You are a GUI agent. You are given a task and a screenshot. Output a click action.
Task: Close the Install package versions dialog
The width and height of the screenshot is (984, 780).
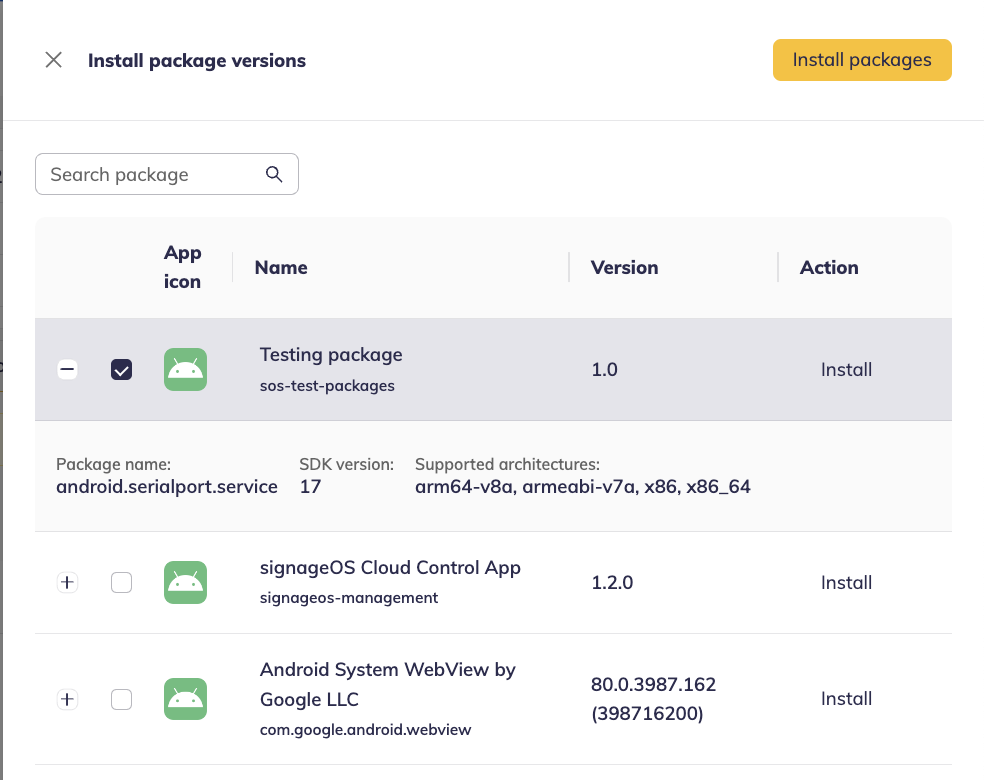(54, 60)
